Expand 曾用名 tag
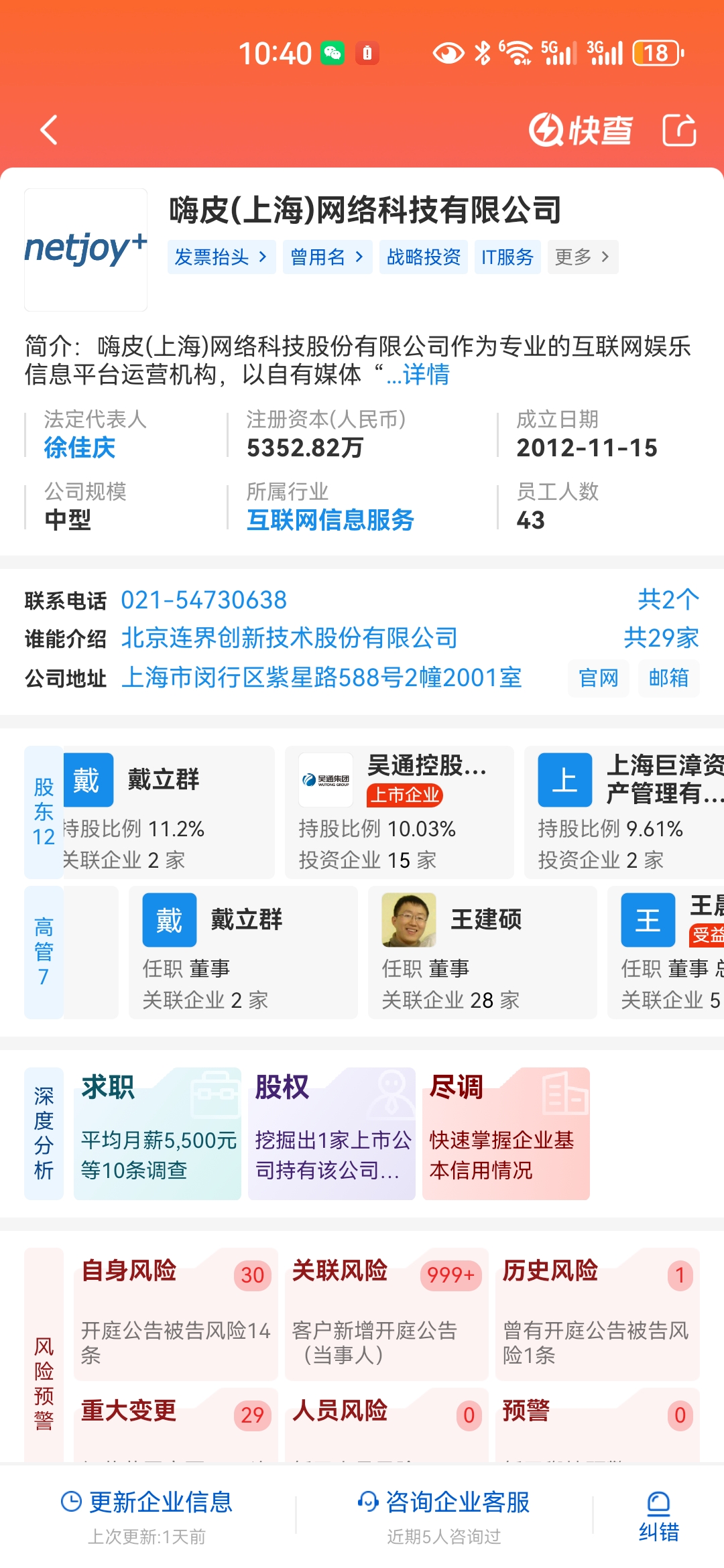This screenshot has height=1568, width=724. 327,257
